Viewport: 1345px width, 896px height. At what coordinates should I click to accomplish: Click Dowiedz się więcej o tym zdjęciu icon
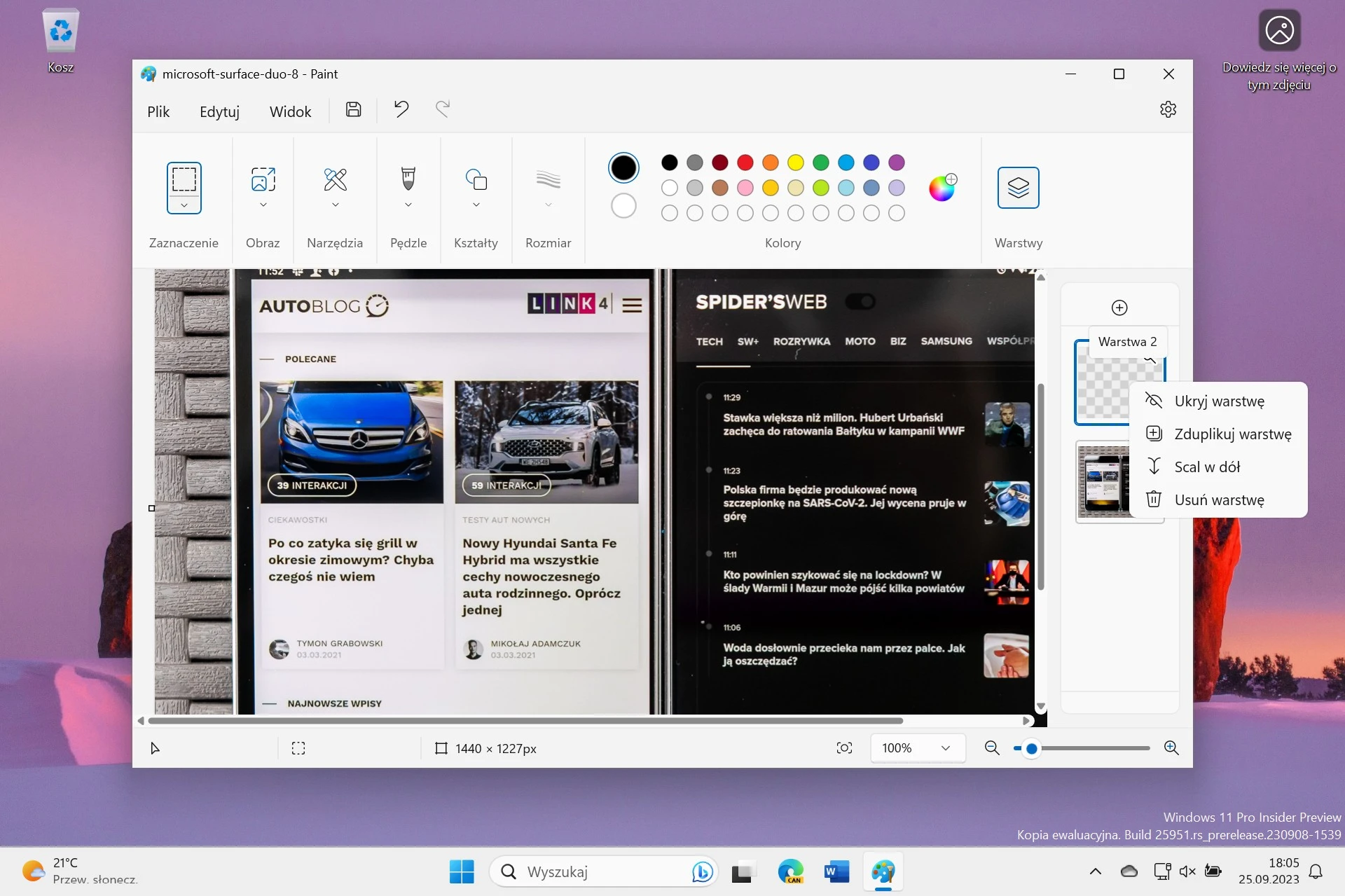pos(1279,31)
